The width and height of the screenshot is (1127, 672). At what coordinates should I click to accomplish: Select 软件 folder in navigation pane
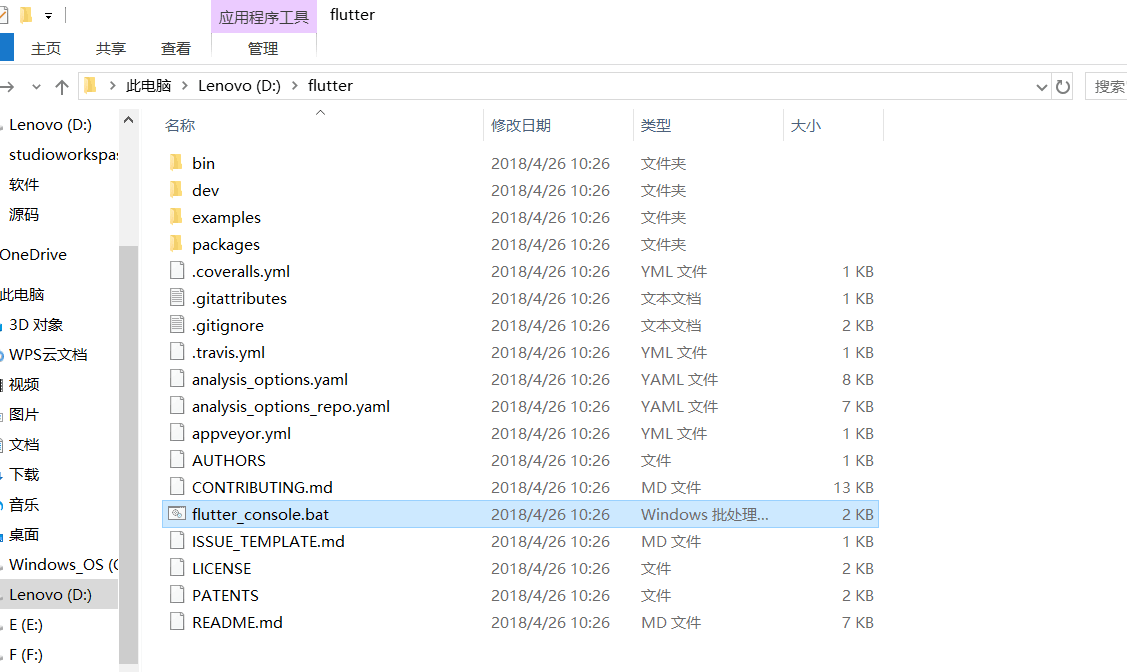[24, 185]
